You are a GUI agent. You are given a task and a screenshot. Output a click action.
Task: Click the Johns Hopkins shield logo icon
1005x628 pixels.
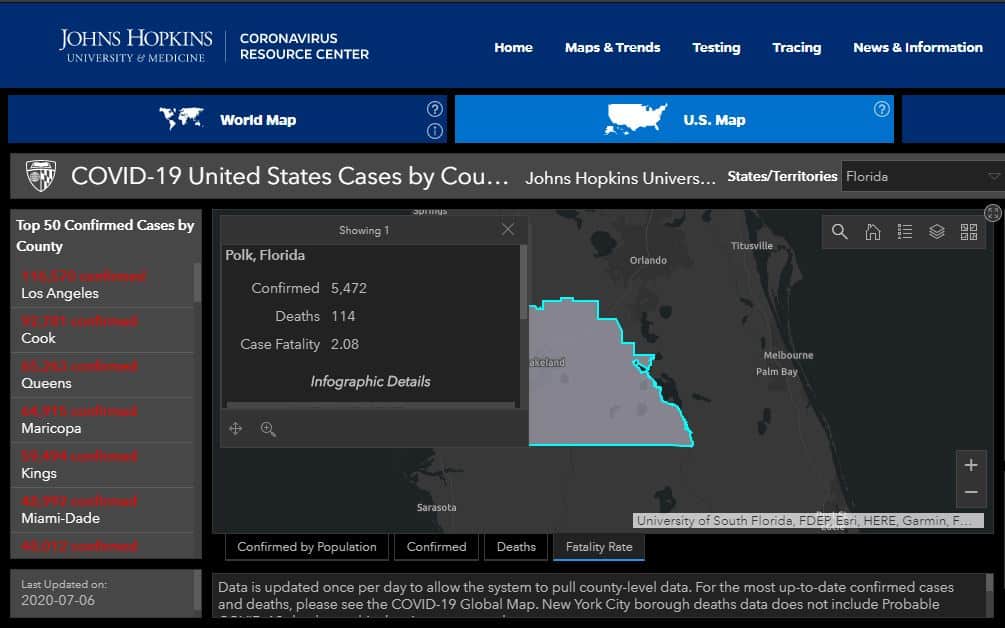point(40,176)
